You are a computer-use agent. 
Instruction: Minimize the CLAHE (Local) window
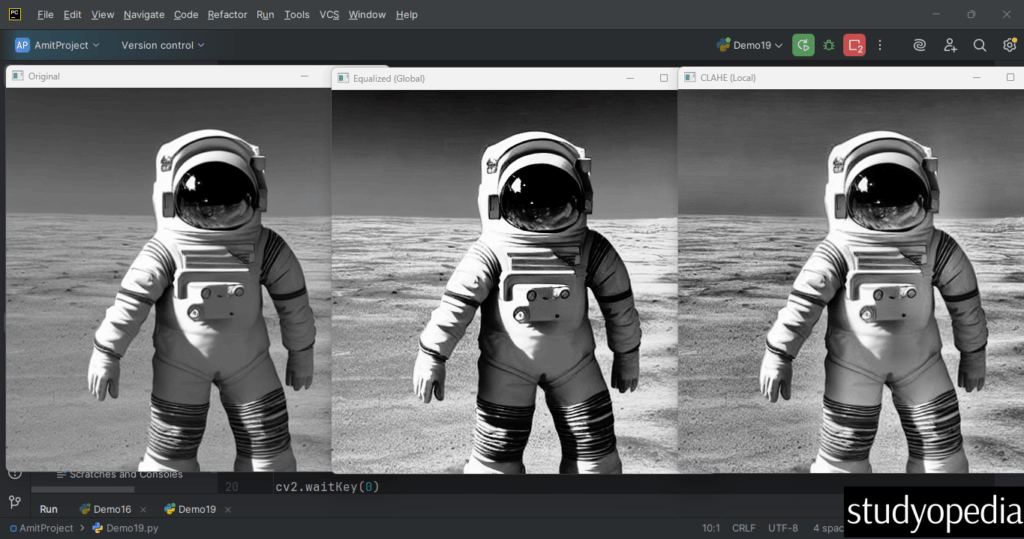pyautogui.click(x=977, y=77)
